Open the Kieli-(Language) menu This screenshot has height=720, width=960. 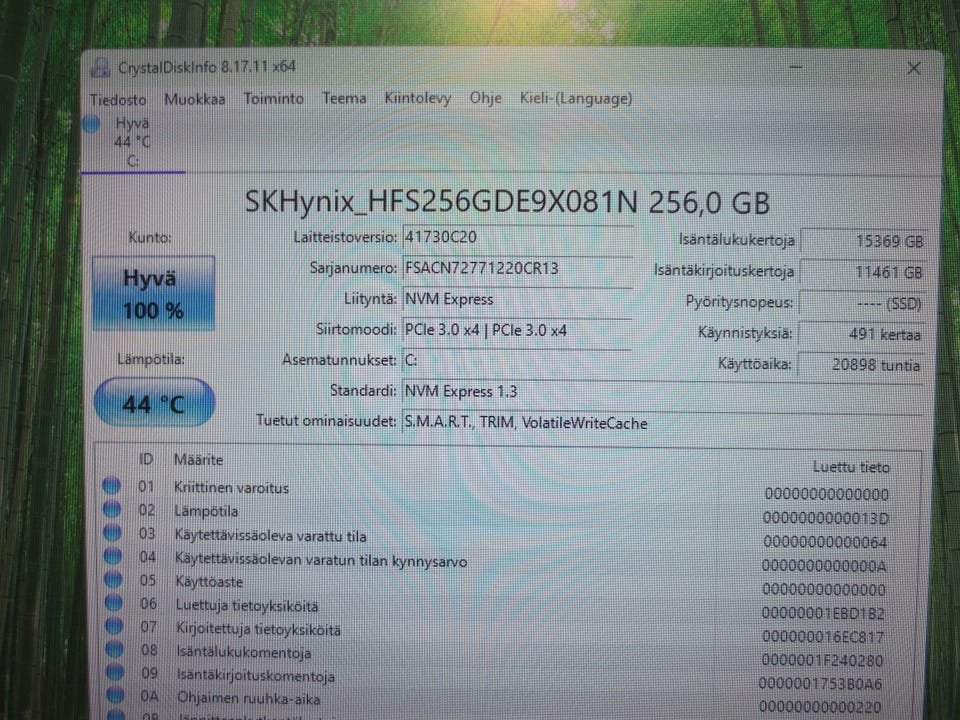point(576,99)
